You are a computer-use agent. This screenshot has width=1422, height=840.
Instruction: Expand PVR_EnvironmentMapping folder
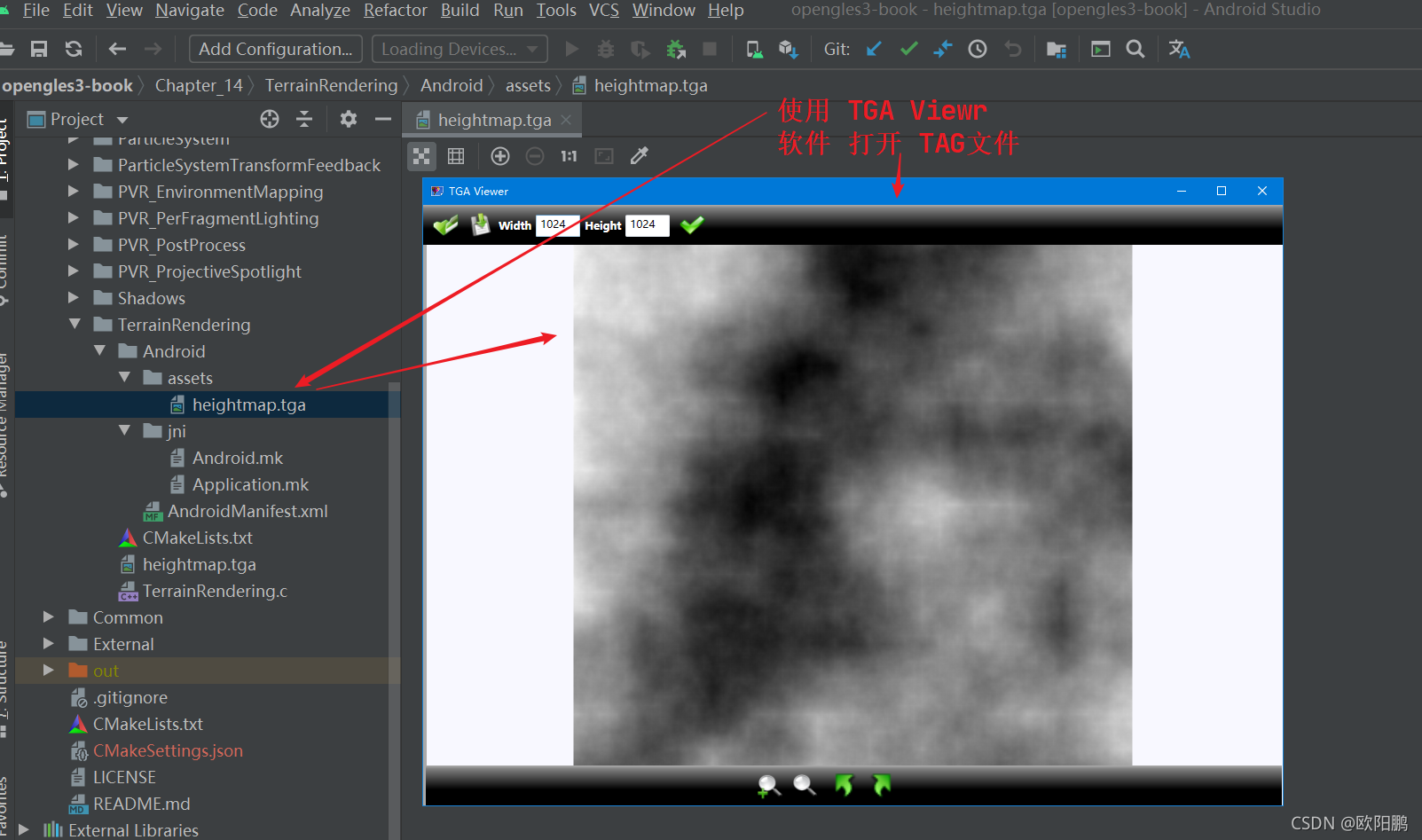74,192
